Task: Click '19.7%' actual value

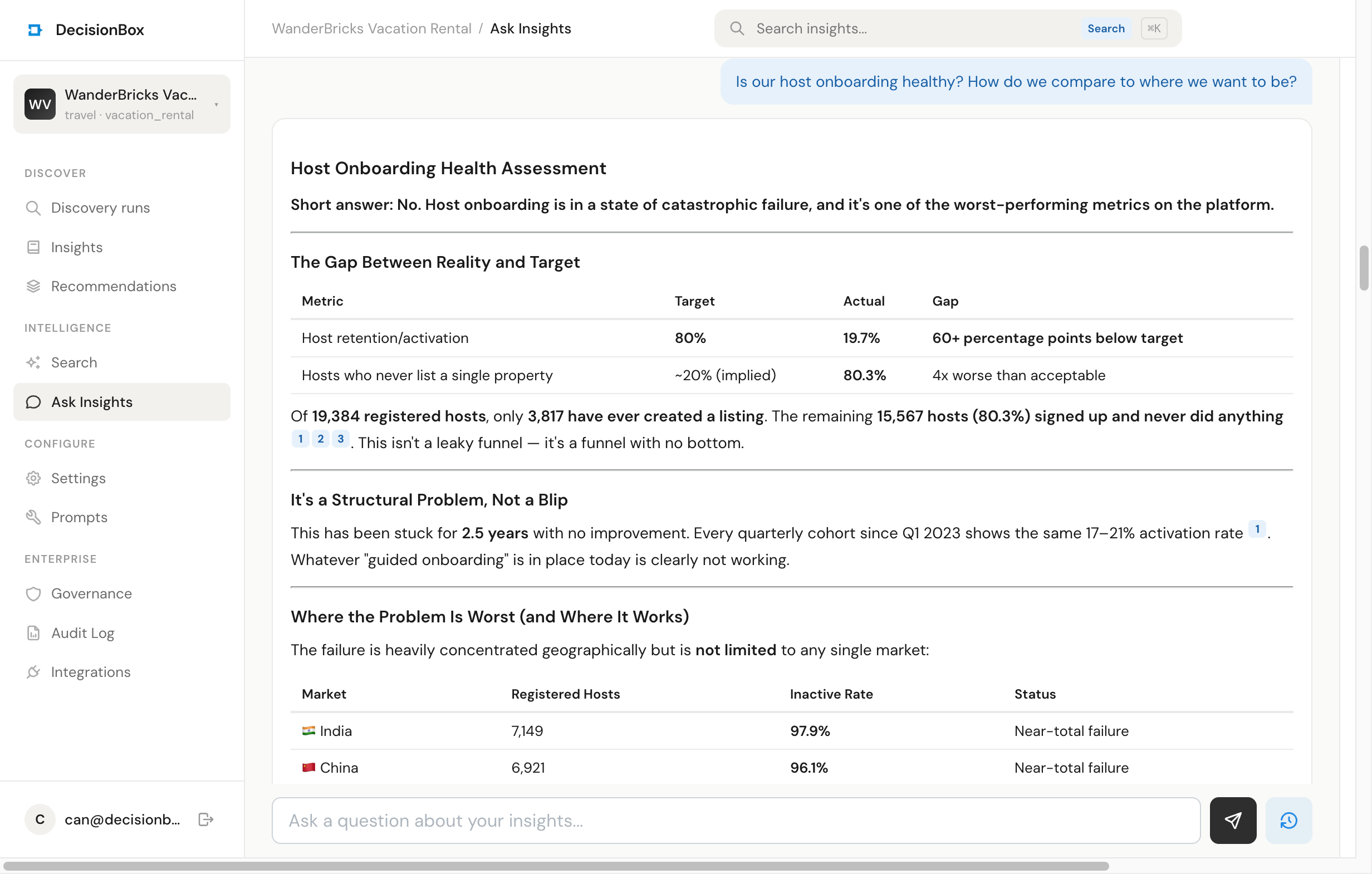Action: click(x=861, y=338)
